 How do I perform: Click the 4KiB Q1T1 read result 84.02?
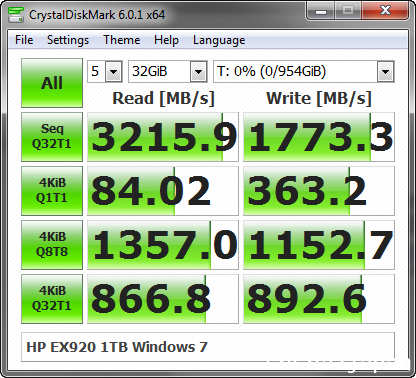coord(163,191)
